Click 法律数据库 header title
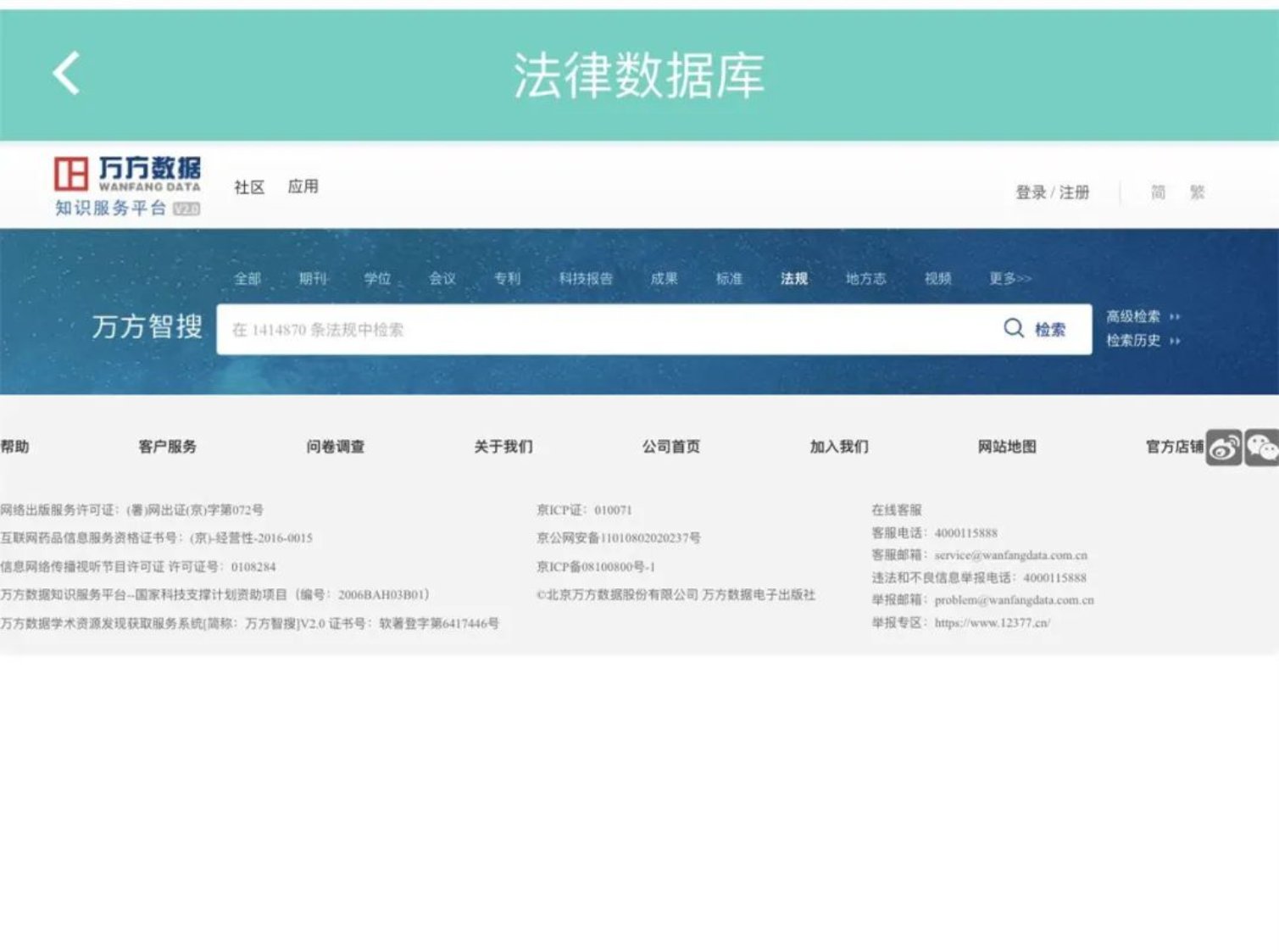This screenshot has width=1279, height=952. 639,75
